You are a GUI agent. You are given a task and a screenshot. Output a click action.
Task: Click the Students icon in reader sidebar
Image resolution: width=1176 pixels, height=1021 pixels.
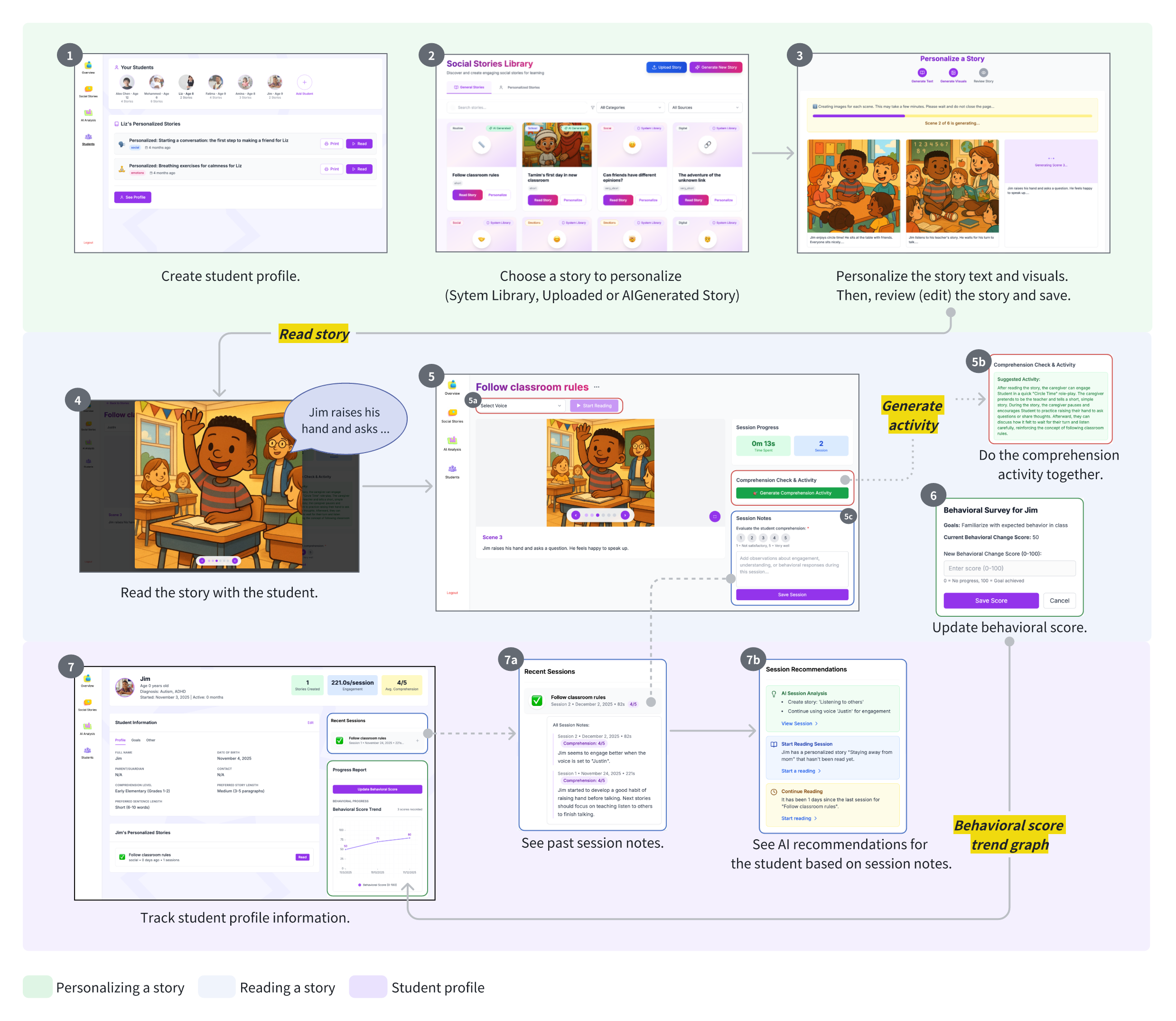[452, 470]
